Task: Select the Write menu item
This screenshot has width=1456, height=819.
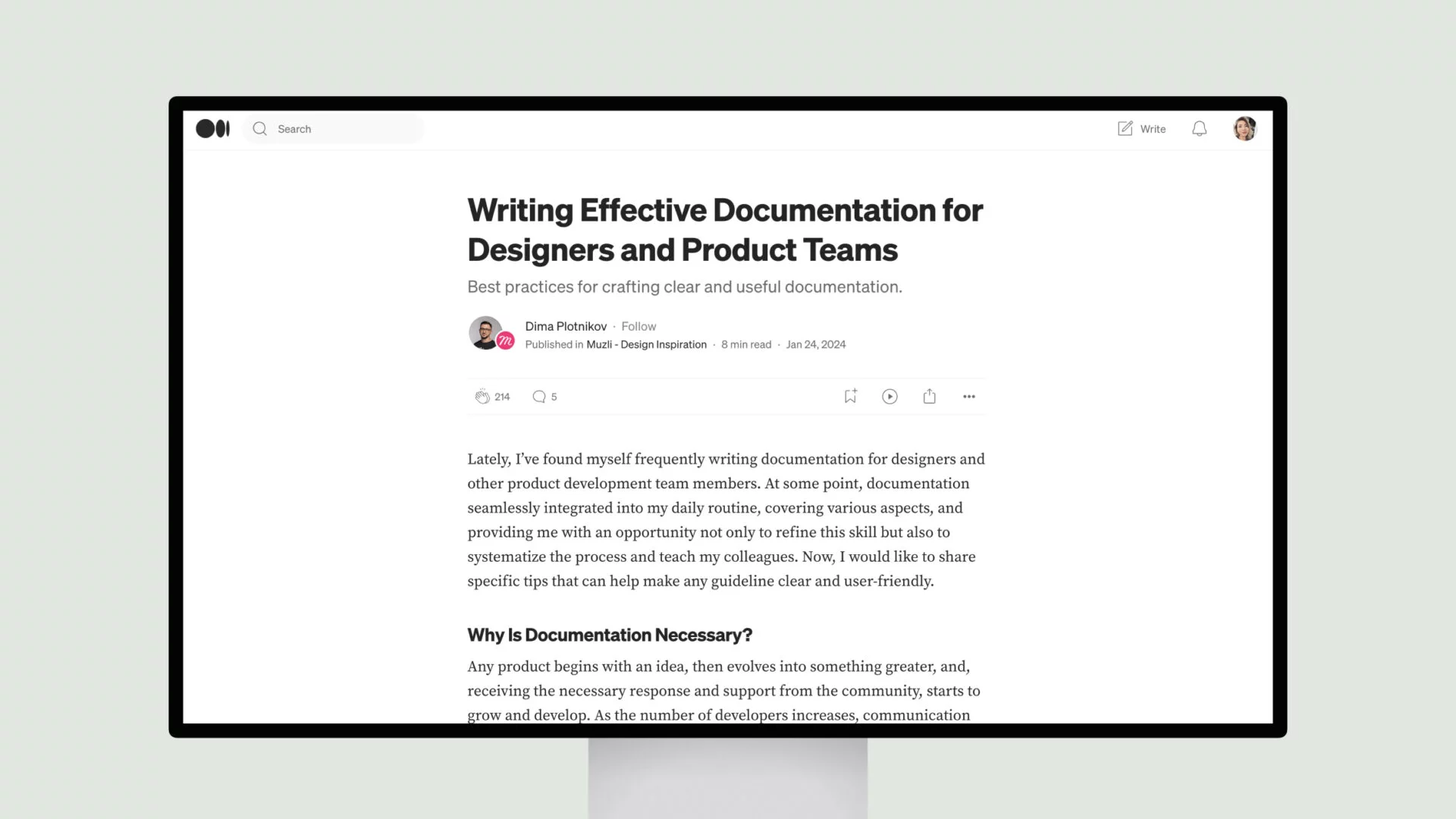Action: tap(1141, 128)
